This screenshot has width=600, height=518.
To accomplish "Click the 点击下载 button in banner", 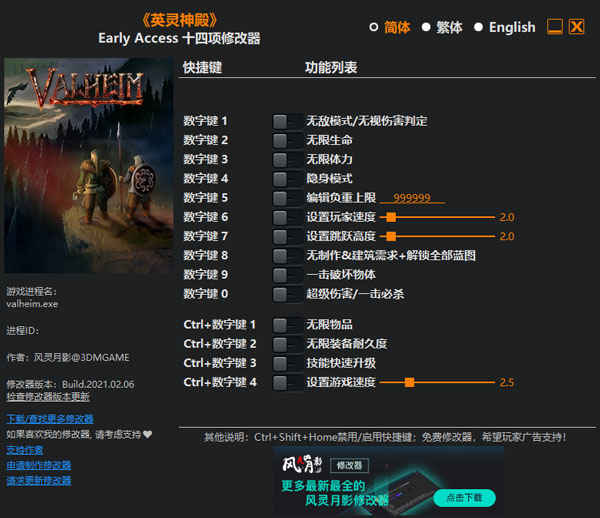I will 463,497.
